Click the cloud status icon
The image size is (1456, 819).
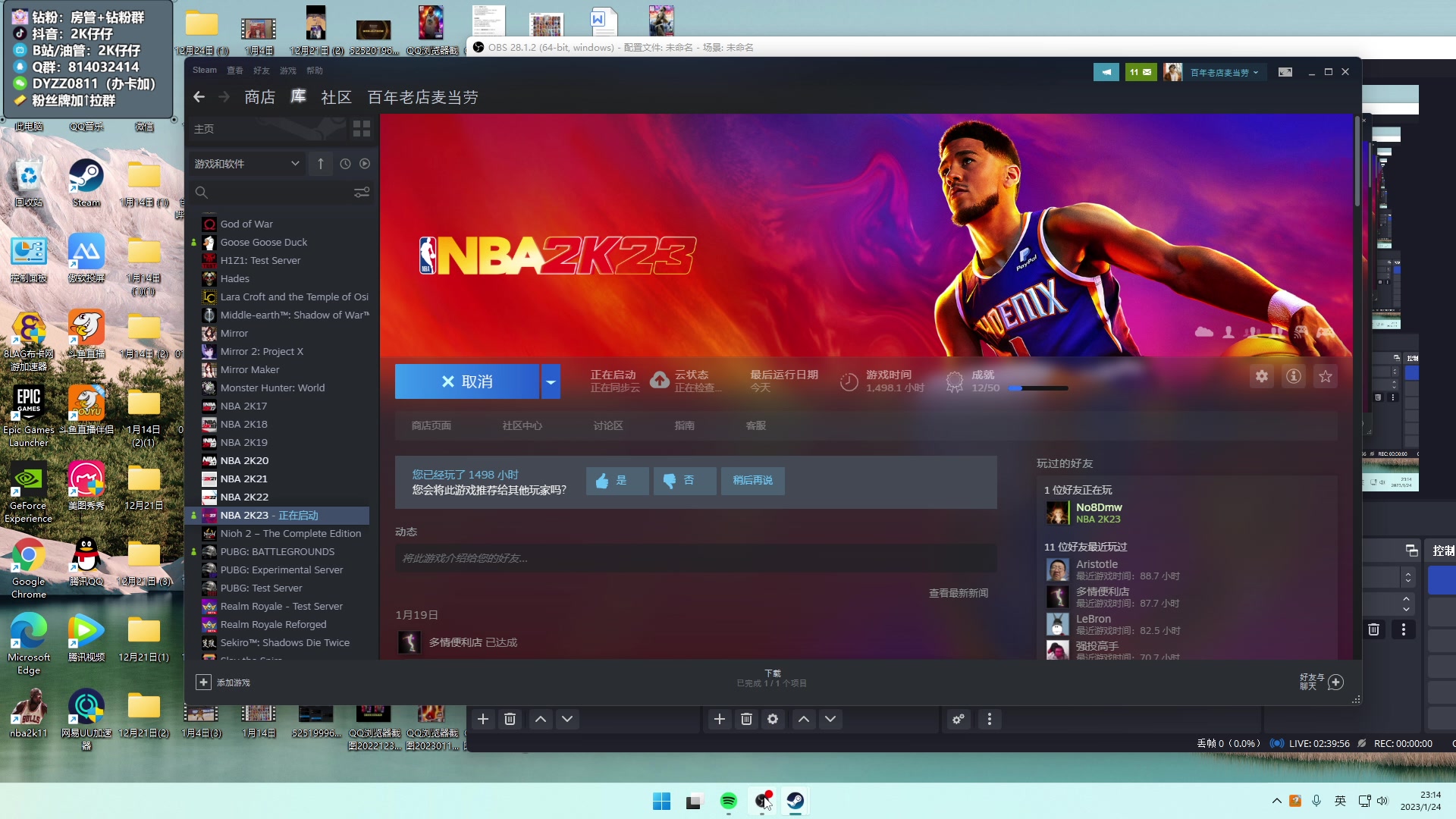click(660, 381)
